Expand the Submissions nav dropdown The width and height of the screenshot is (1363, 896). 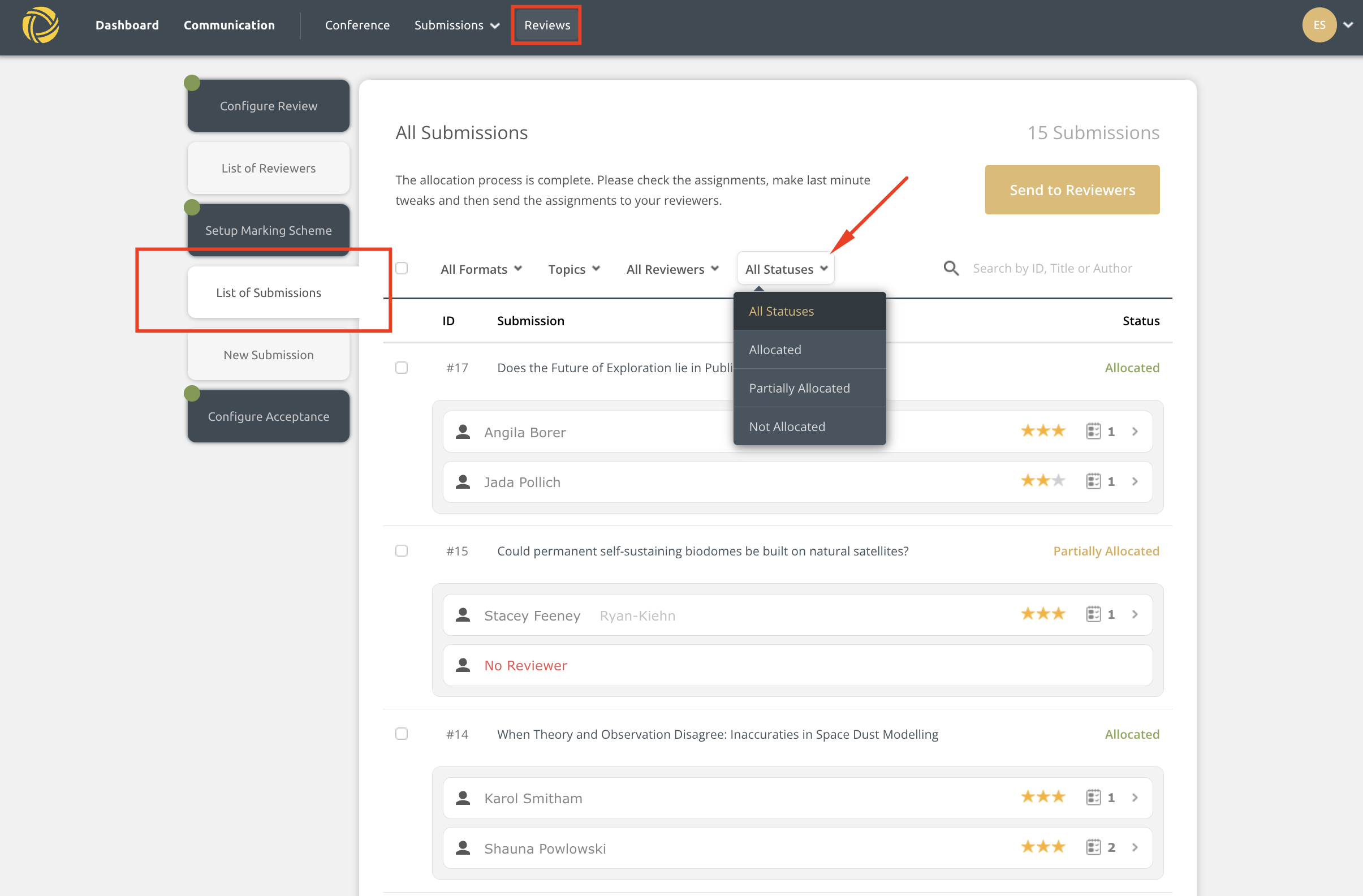coord(457,25)
